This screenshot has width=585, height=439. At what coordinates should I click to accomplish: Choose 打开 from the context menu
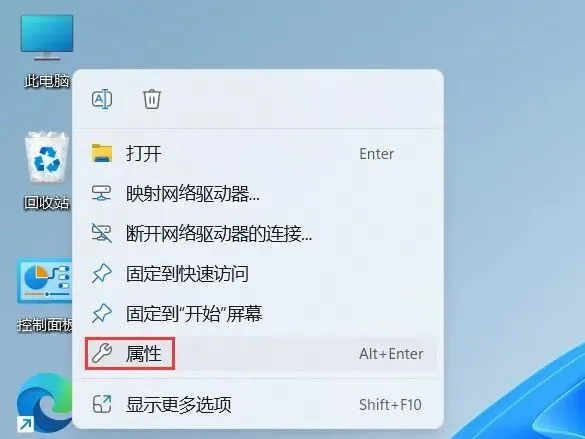pos(257,154)
